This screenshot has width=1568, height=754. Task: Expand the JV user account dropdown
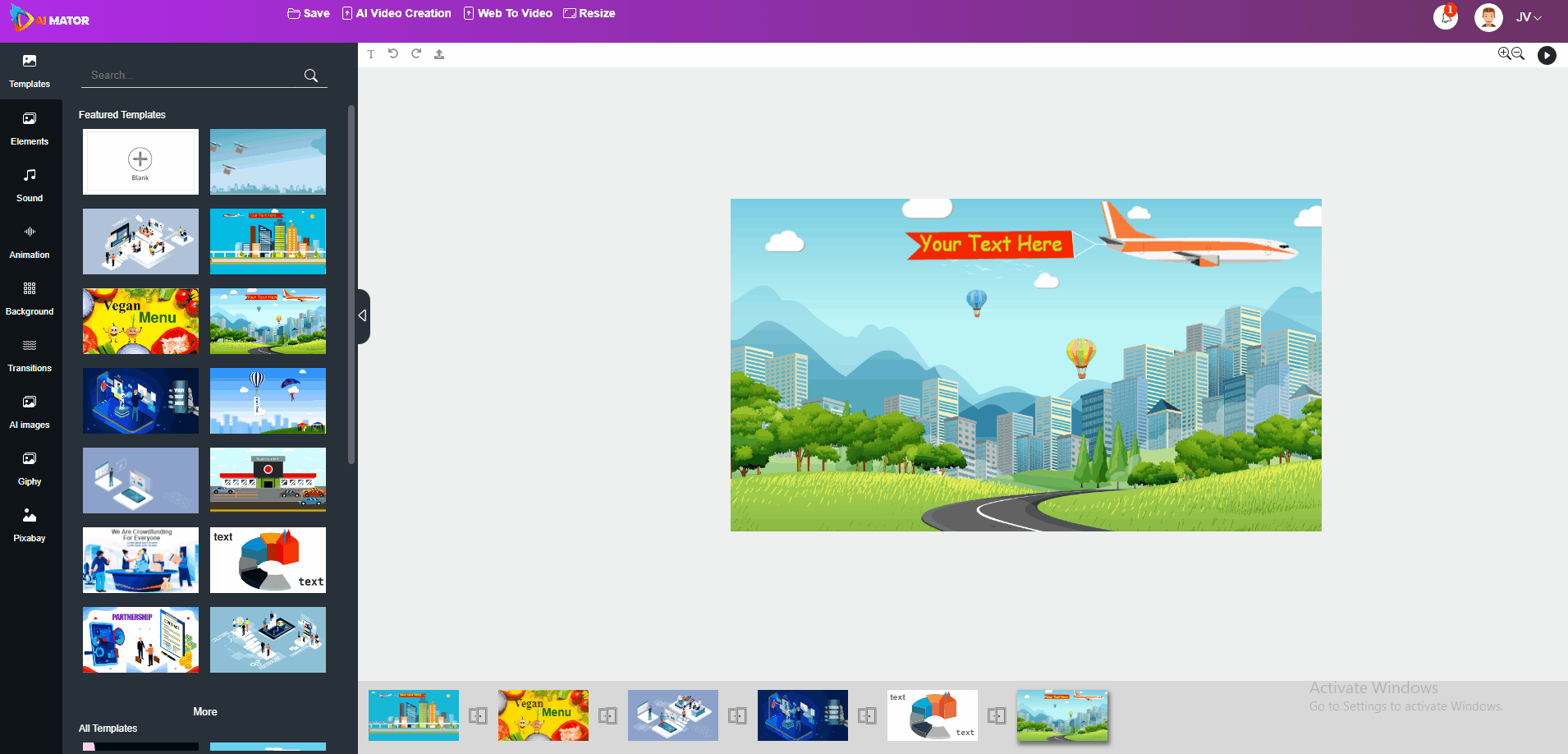tap(1529, 17)
